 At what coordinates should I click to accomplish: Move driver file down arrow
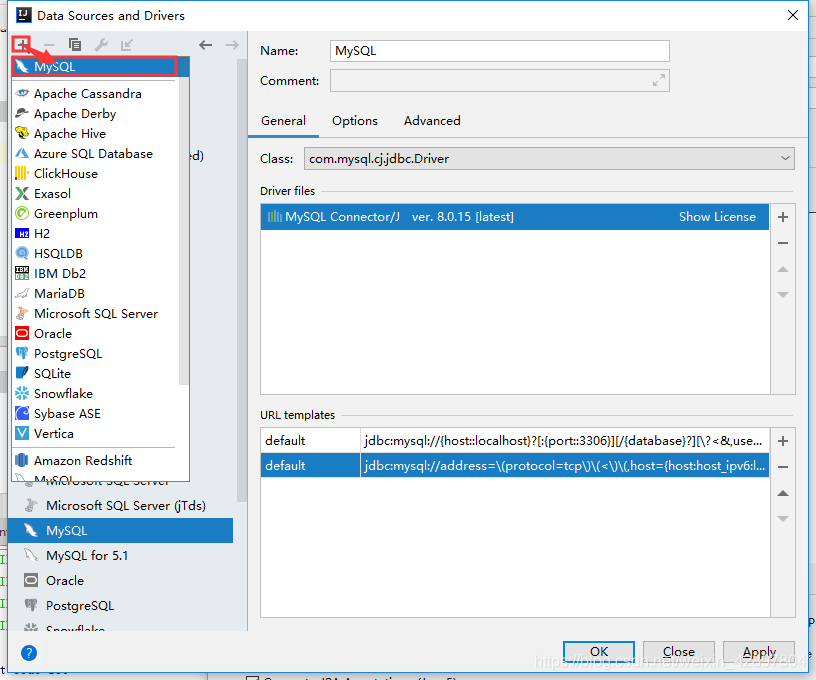point(783,295)
